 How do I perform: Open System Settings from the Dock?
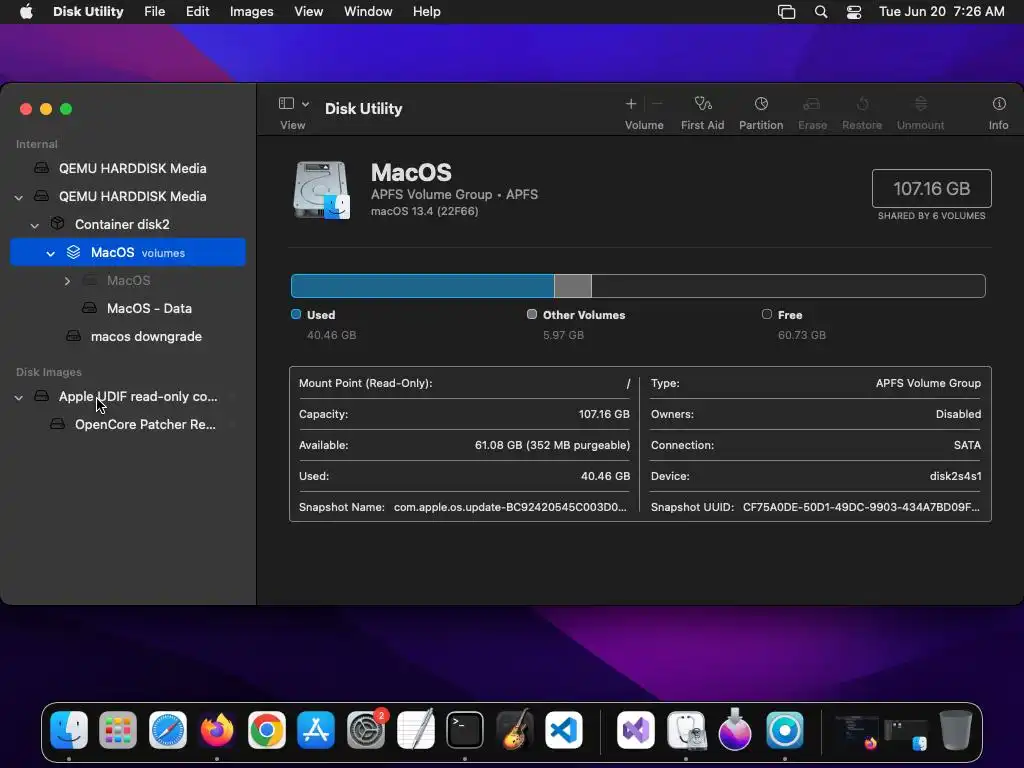[366, 729]
